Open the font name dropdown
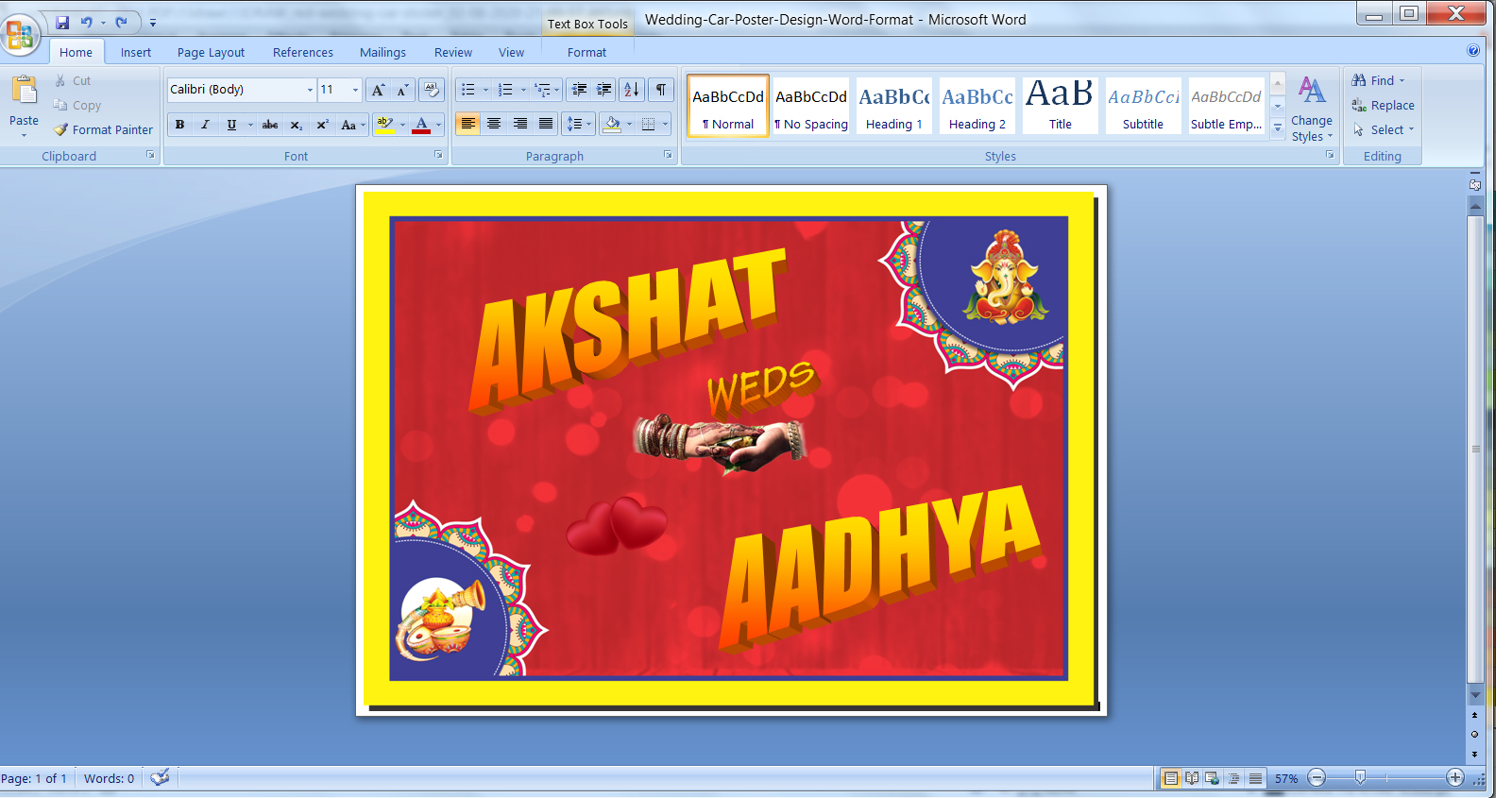Viewport: 1512px width, 798px height. click(310, 91)
